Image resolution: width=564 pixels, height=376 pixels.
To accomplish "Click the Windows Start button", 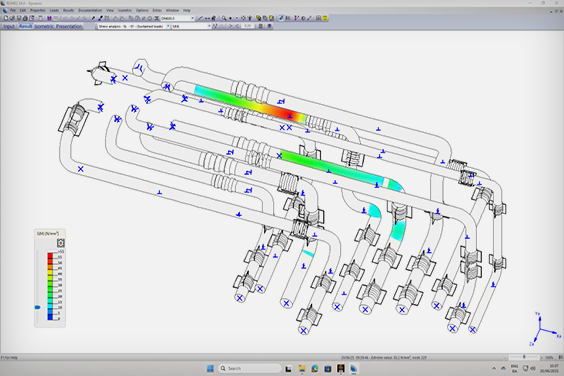I will [x=210, y=368].
